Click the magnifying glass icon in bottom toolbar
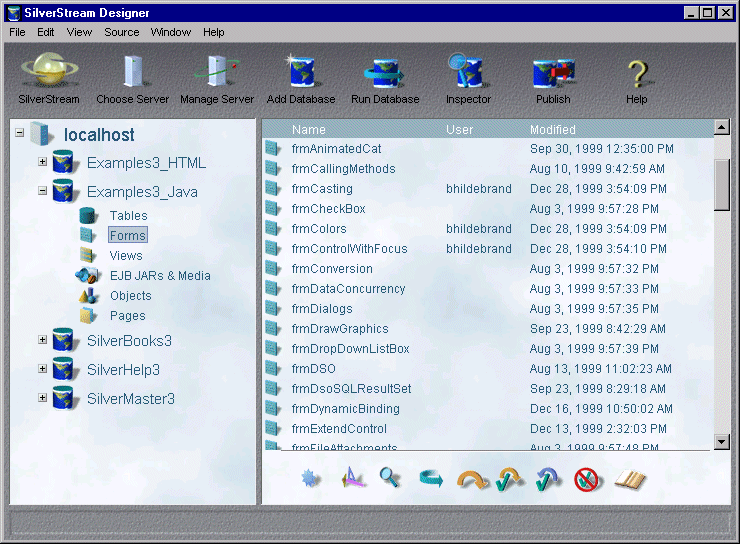Screen dimensions: 740x544 click(x=390, y=477)
